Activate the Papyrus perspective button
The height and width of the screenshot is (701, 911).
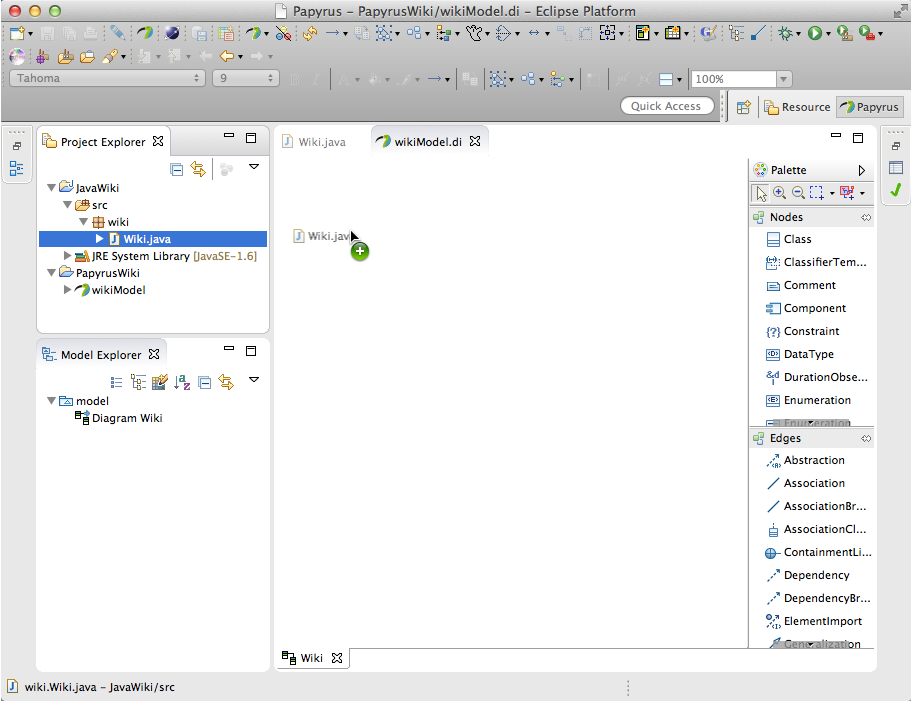click(x=869, y=107)
